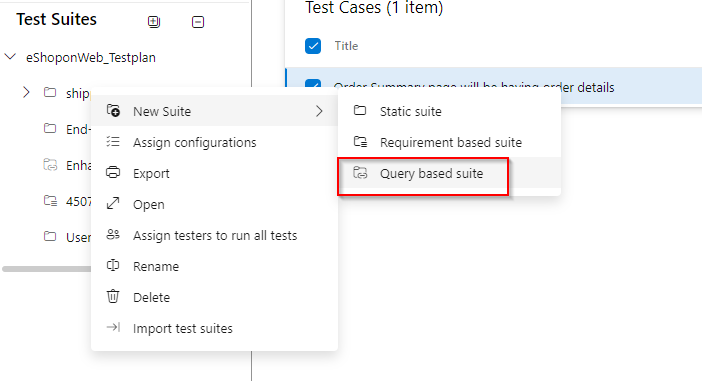702x381 pixels.
Task: Click the Assign testers people icon
Action: (113, 235)
